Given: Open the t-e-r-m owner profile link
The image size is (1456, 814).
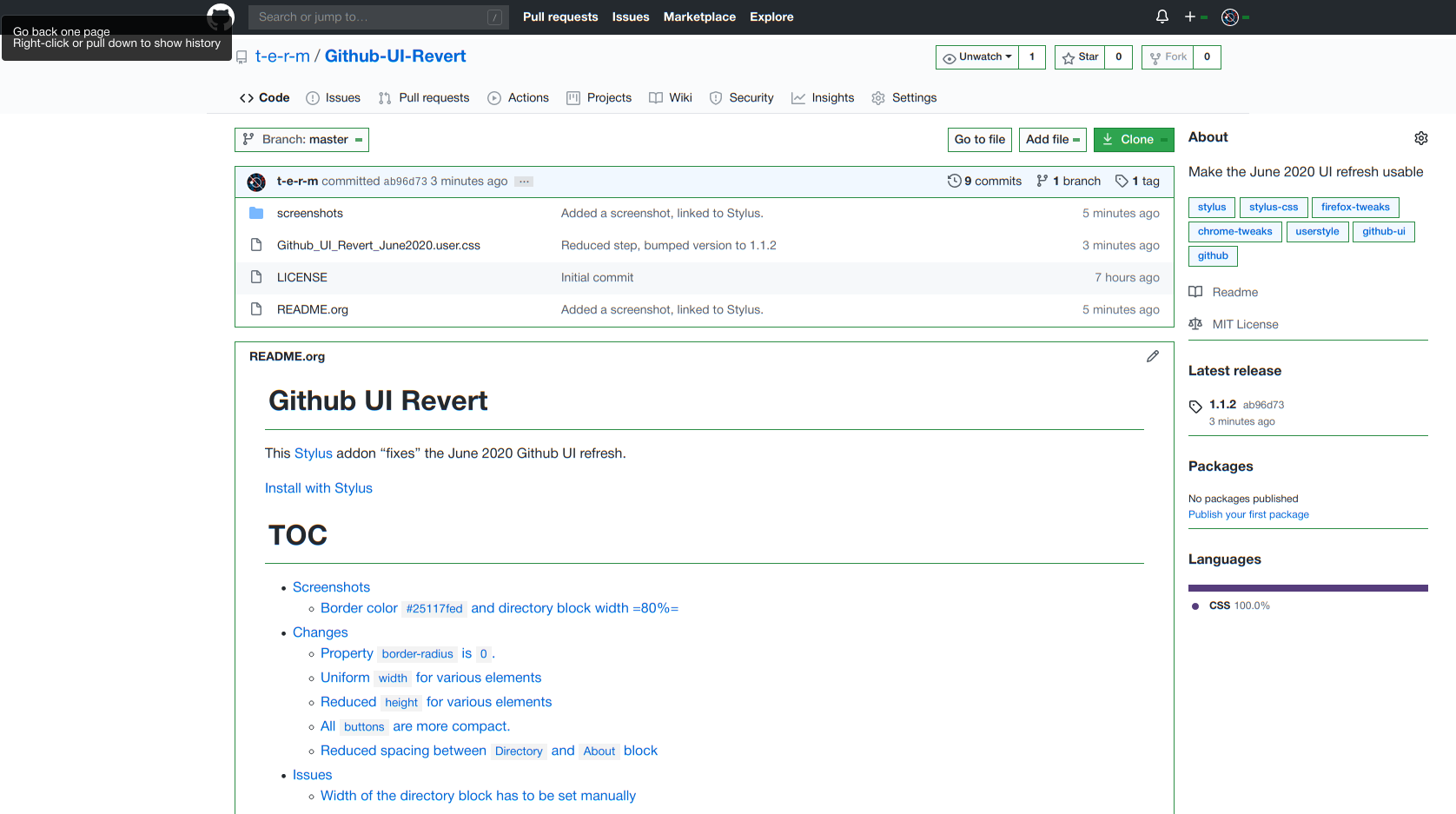Looking at the screenshot, I should coord(282,56).
